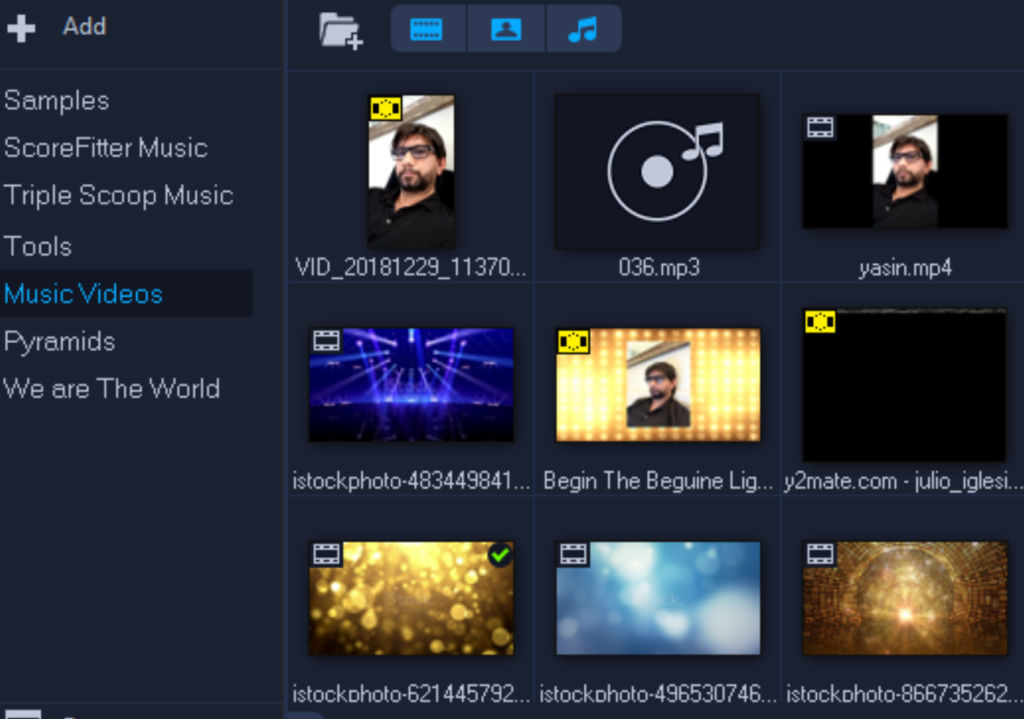Viewport: 1024px width, 719px height.
Task: Select the music media filter icon
Action: [584, 28]
